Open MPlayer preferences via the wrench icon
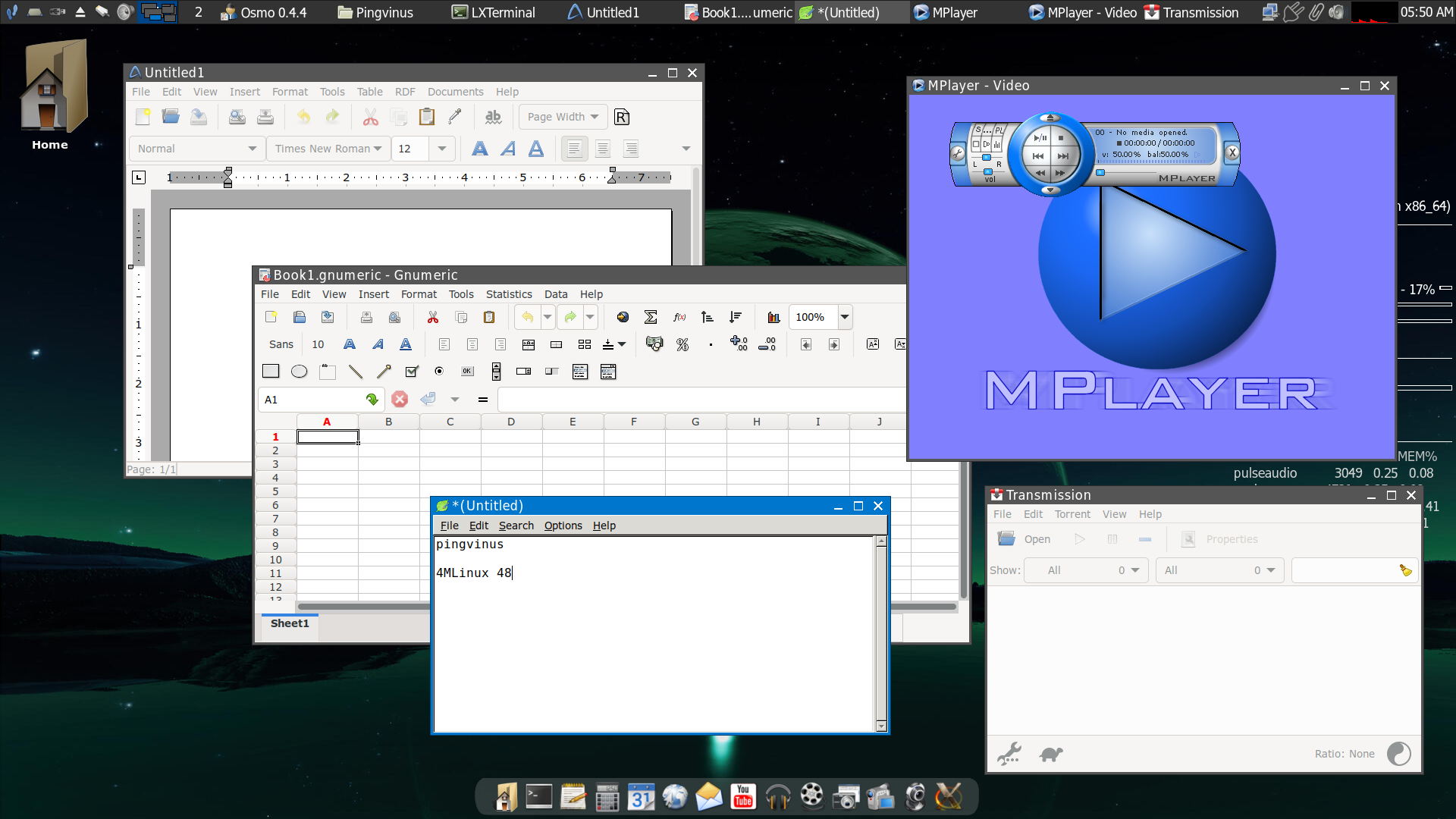Screen dimensions: 1456x819 [x=958, y=154]
